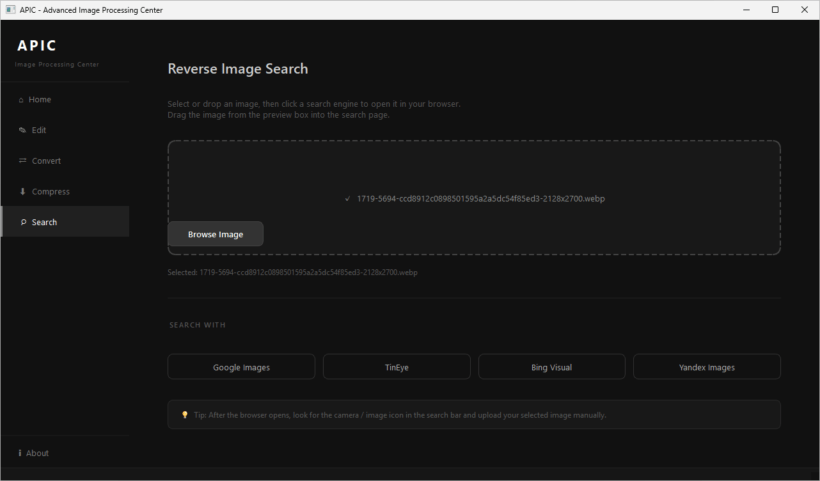Maximize the APIC window

click(775, 10)
